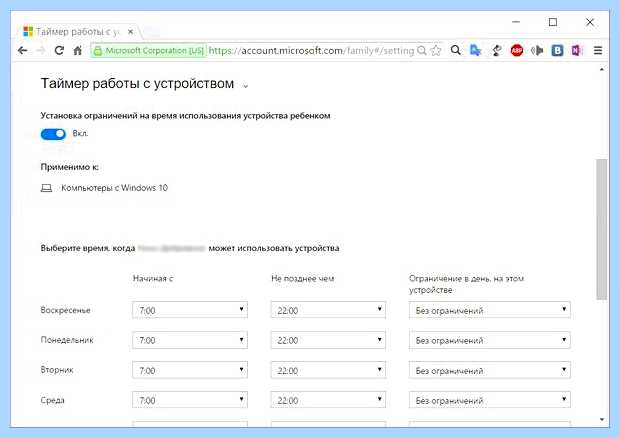The width and height of the screenshot is (620, 438).
Task: Maximize the browser window
Action: click(553, 22)
